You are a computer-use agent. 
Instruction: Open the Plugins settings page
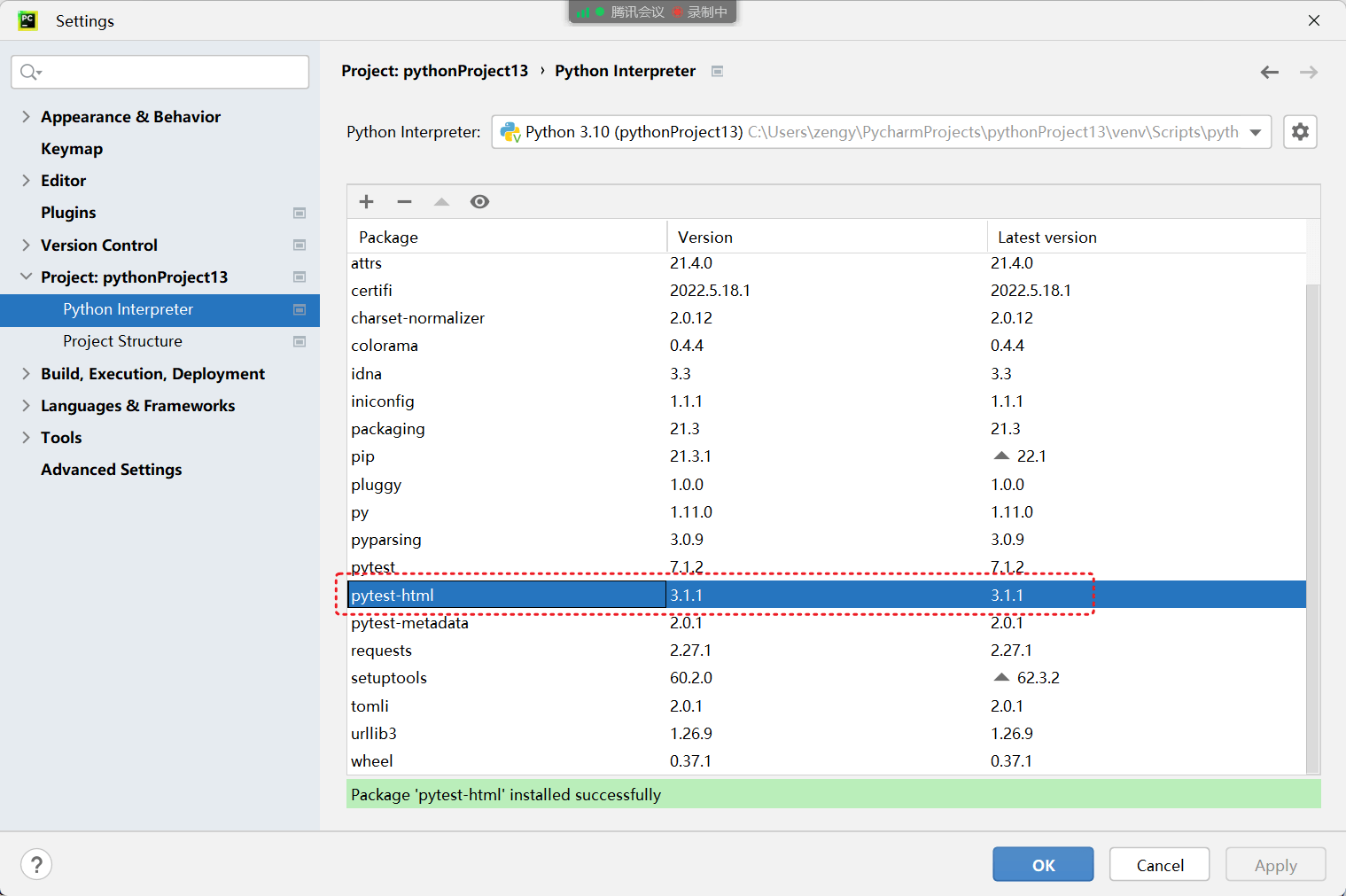click(68, 213)
